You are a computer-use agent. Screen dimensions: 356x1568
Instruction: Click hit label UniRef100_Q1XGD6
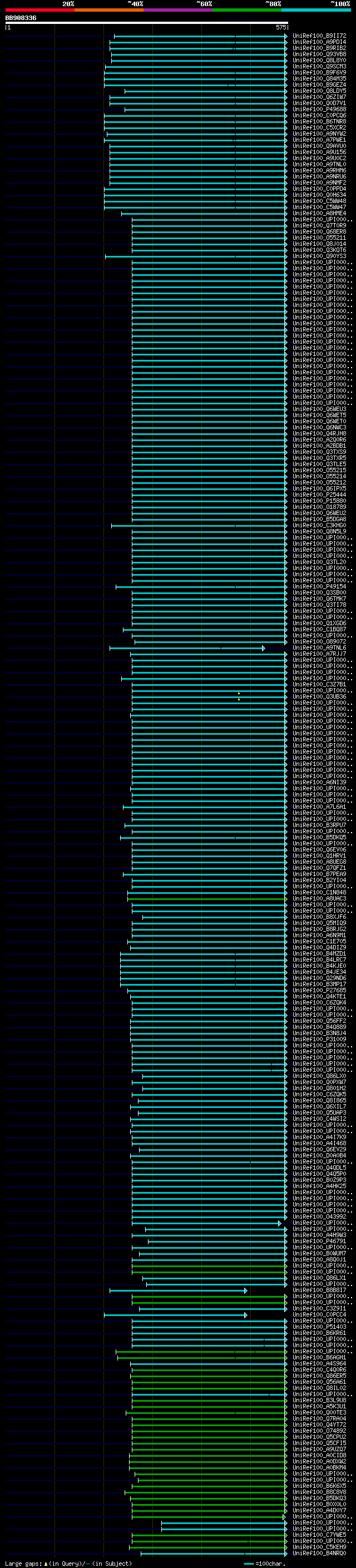tap(319, 624)
